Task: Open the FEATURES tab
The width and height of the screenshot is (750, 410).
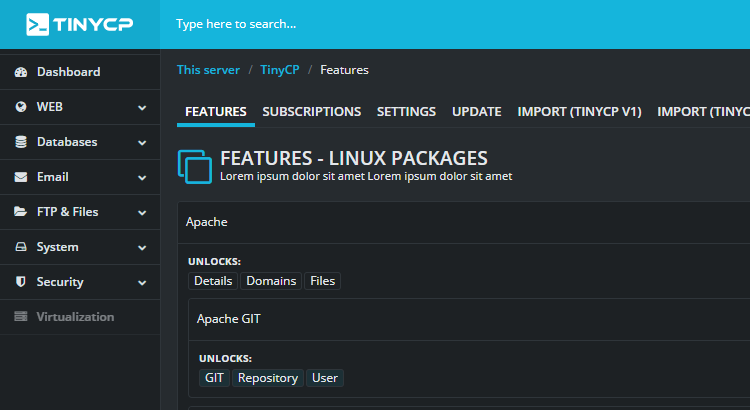Action: (216, 112)
